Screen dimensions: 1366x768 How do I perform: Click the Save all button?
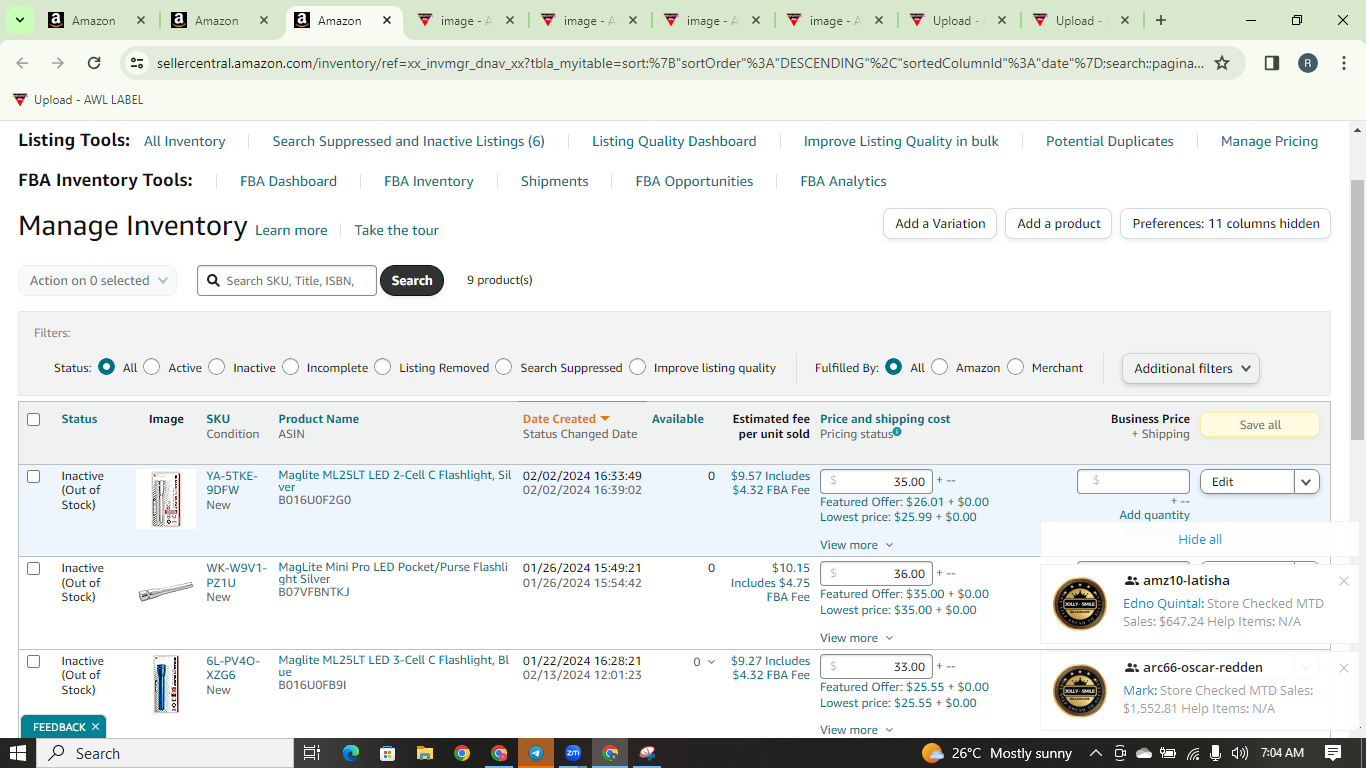1260,425
